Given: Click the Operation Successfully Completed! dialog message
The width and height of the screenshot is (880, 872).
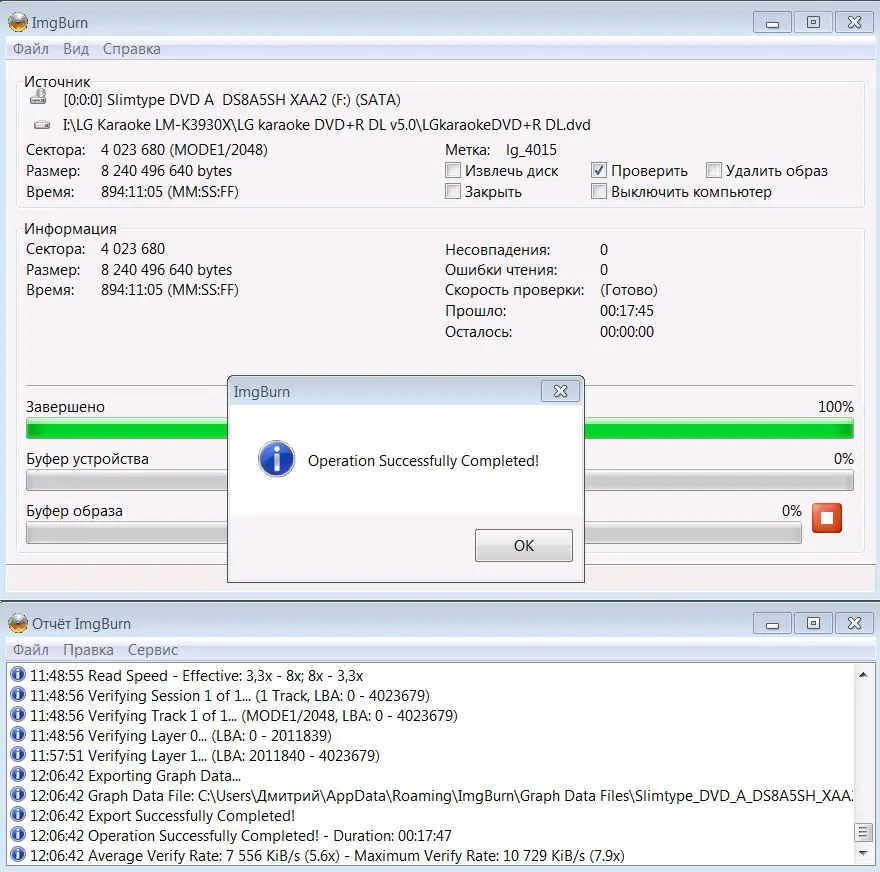Looking at the screenshot, I should (423, 461).
